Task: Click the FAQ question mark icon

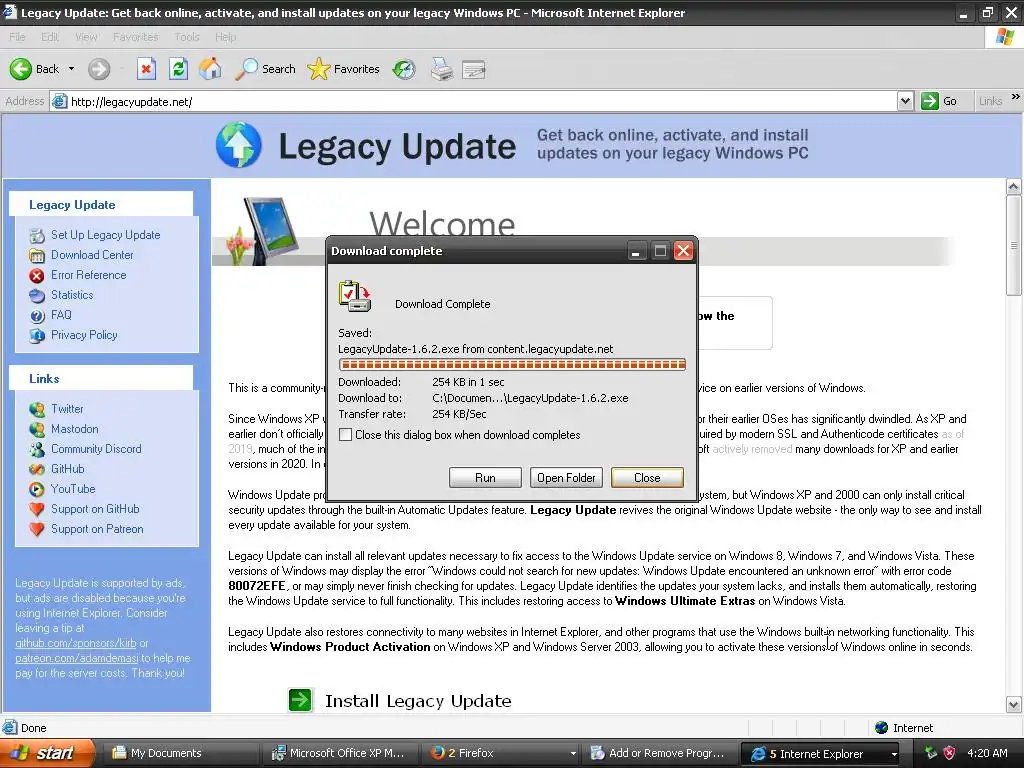Action: point(37,315)
